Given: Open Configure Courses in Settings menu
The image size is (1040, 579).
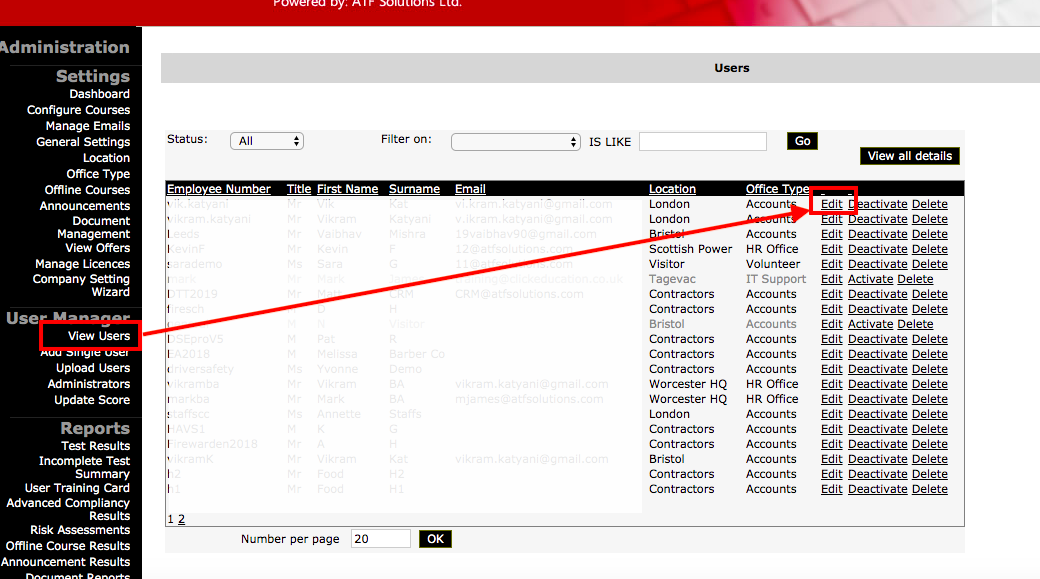Looking at the screenshot, I should point(78,110).
